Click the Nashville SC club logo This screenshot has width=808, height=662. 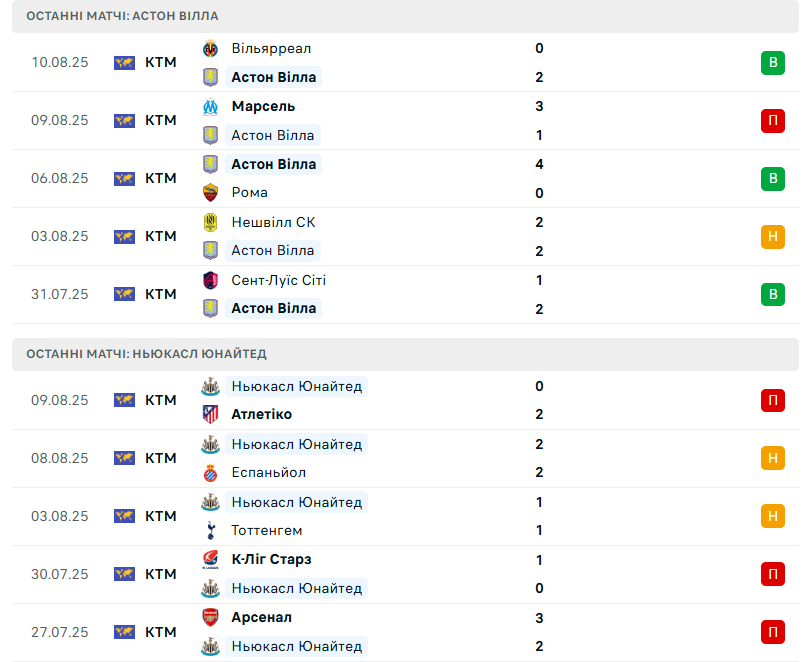coord(210,222)
